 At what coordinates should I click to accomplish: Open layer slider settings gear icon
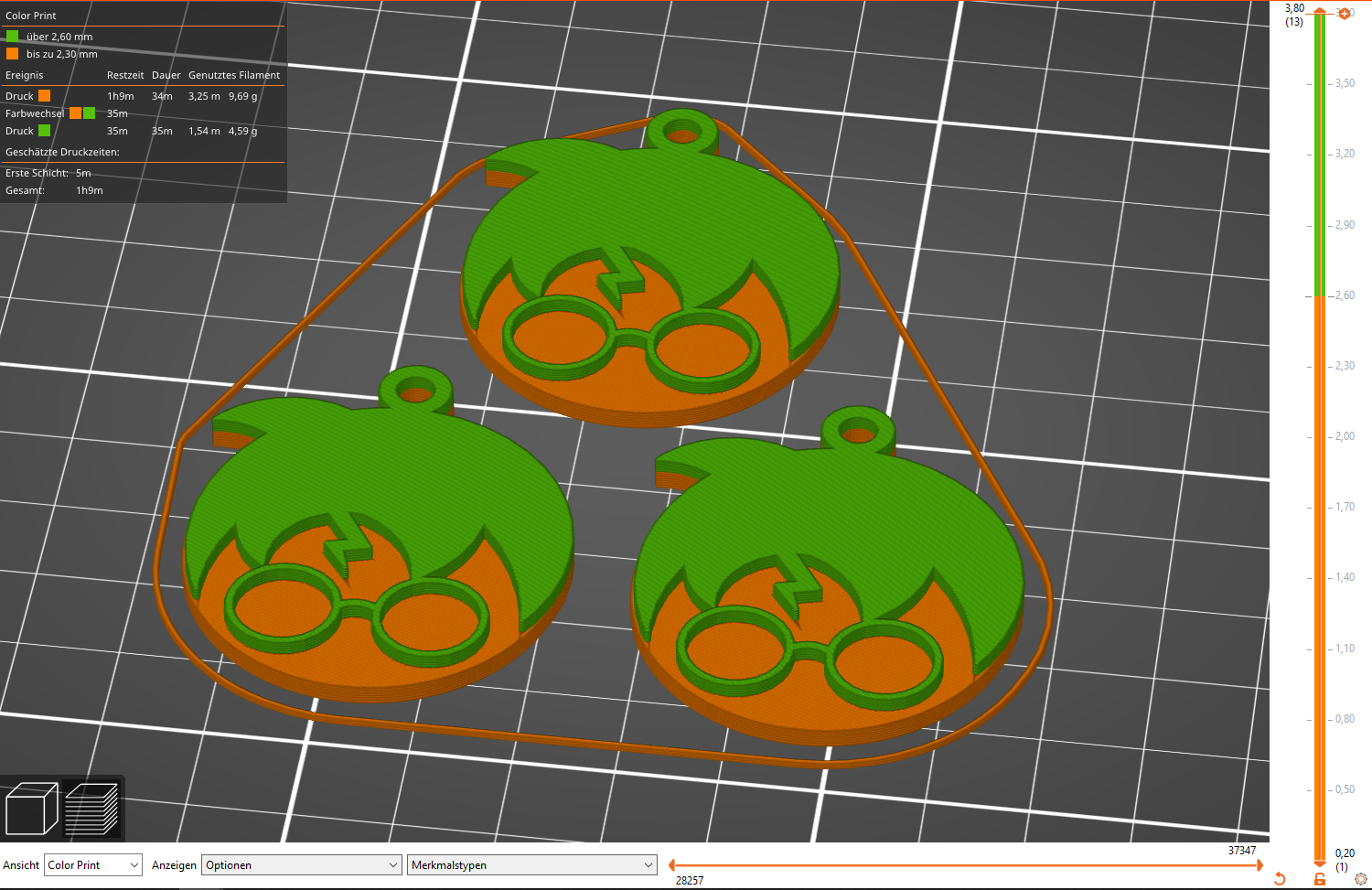[1360, 879]
